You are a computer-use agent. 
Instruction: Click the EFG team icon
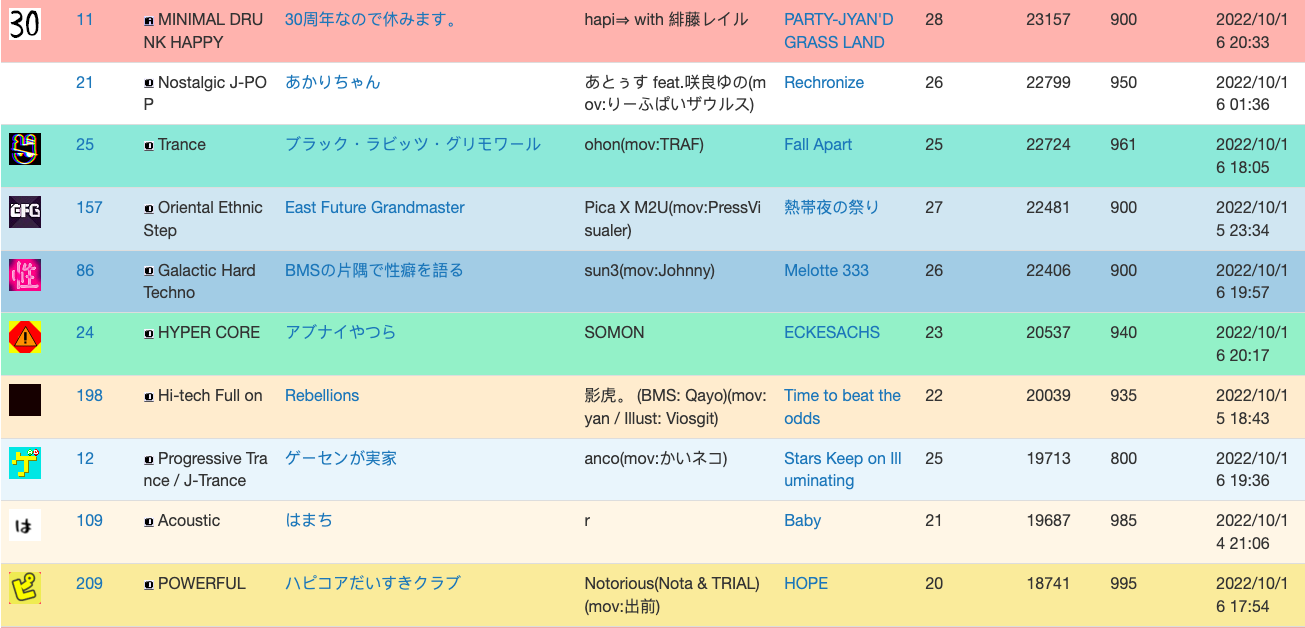click(x=25, y=212)
